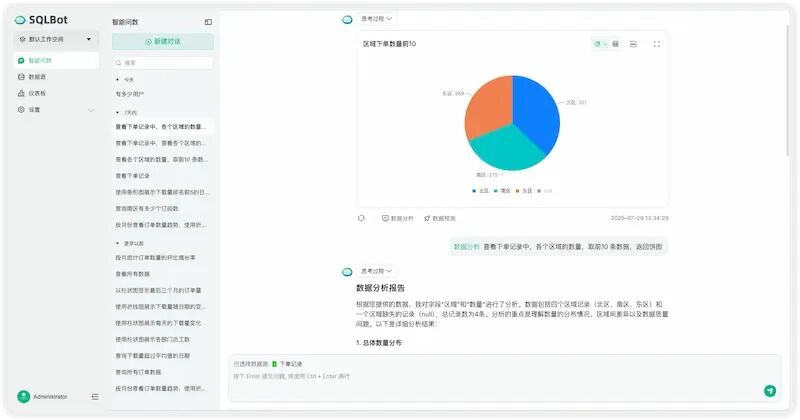Toggle the 南区 legend item

[502, 191]
